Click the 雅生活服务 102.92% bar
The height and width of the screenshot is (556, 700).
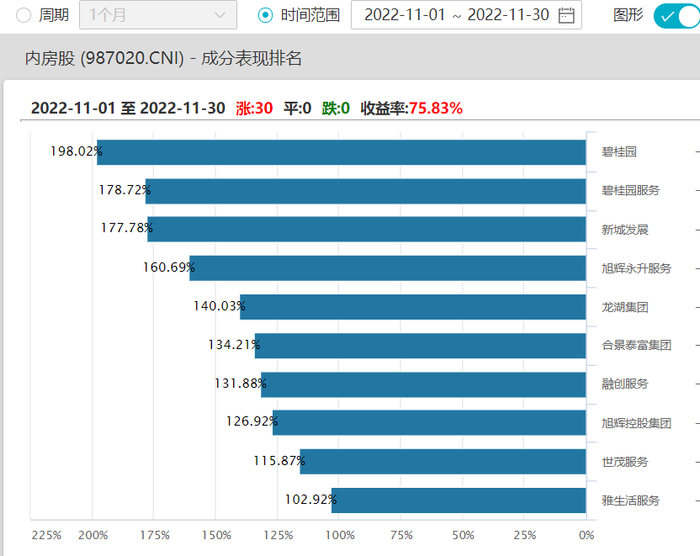coord(458,500)
